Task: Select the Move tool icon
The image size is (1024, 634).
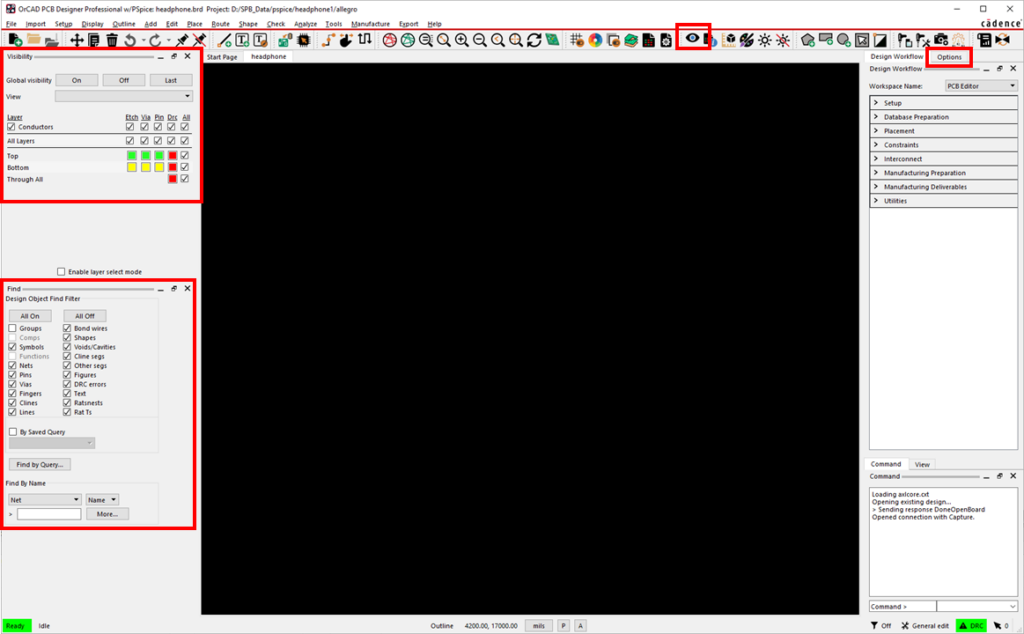Action: 76,40
